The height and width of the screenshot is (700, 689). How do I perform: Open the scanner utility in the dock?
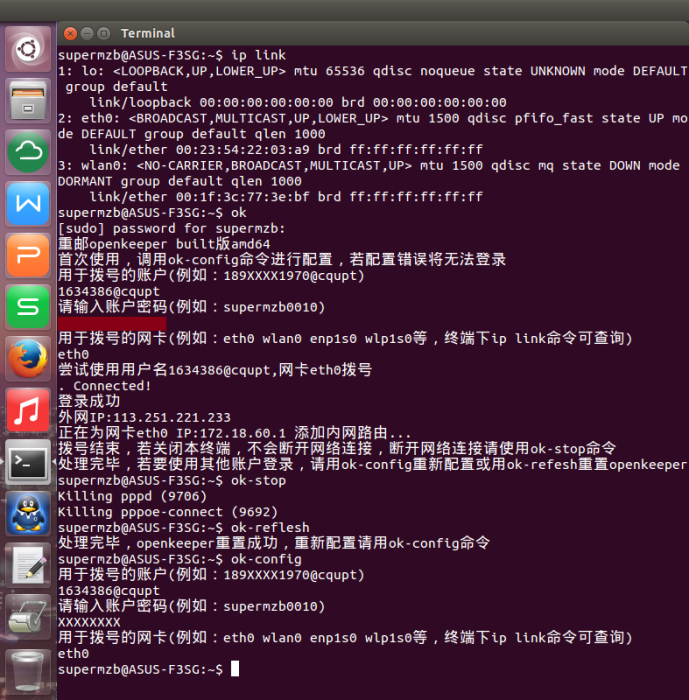pos(28,617)
